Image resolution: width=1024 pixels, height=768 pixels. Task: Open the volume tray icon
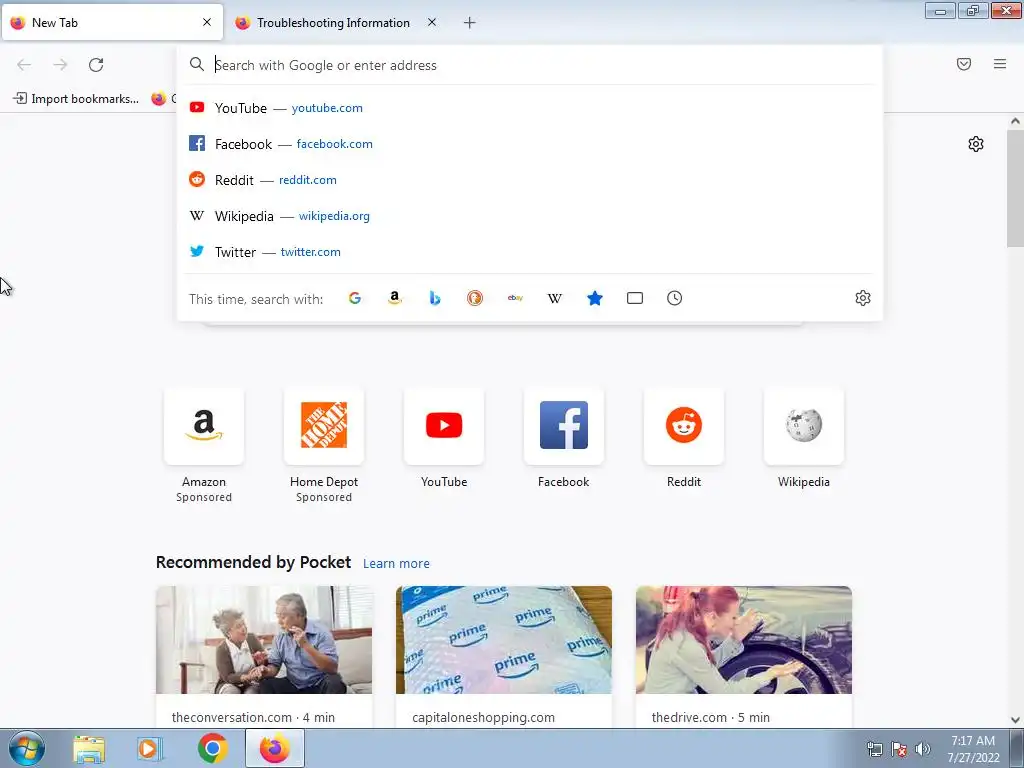click(x=922, y=749)
